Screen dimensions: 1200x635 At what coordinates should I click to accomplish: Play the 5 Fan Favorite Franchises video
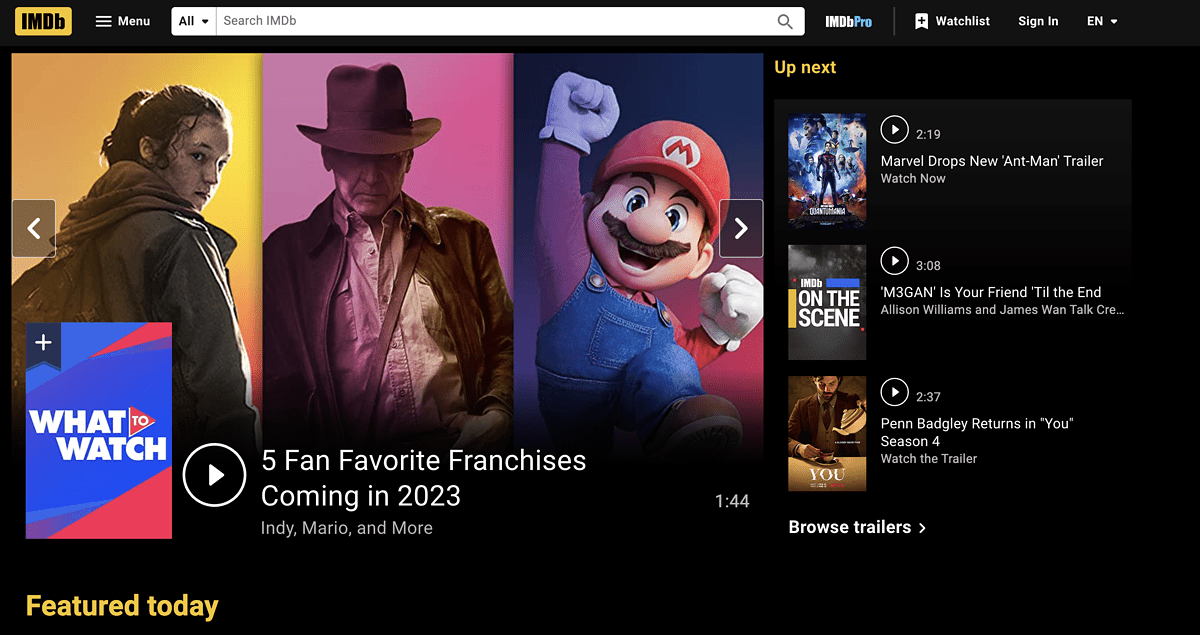214,475
